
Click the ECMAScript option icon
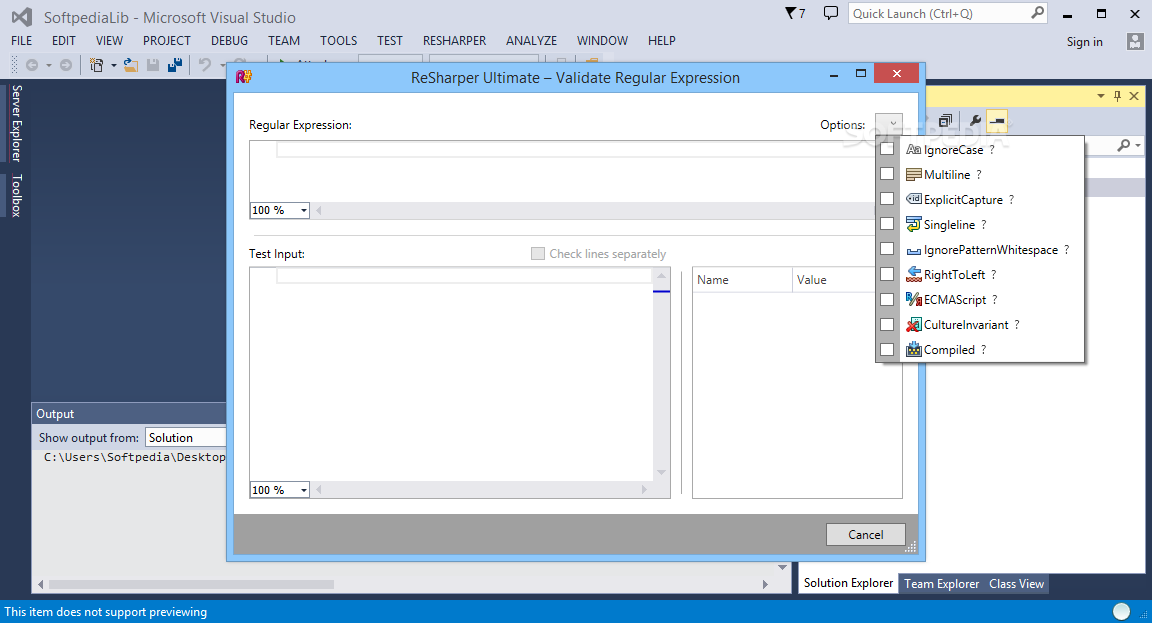(913, 299)
